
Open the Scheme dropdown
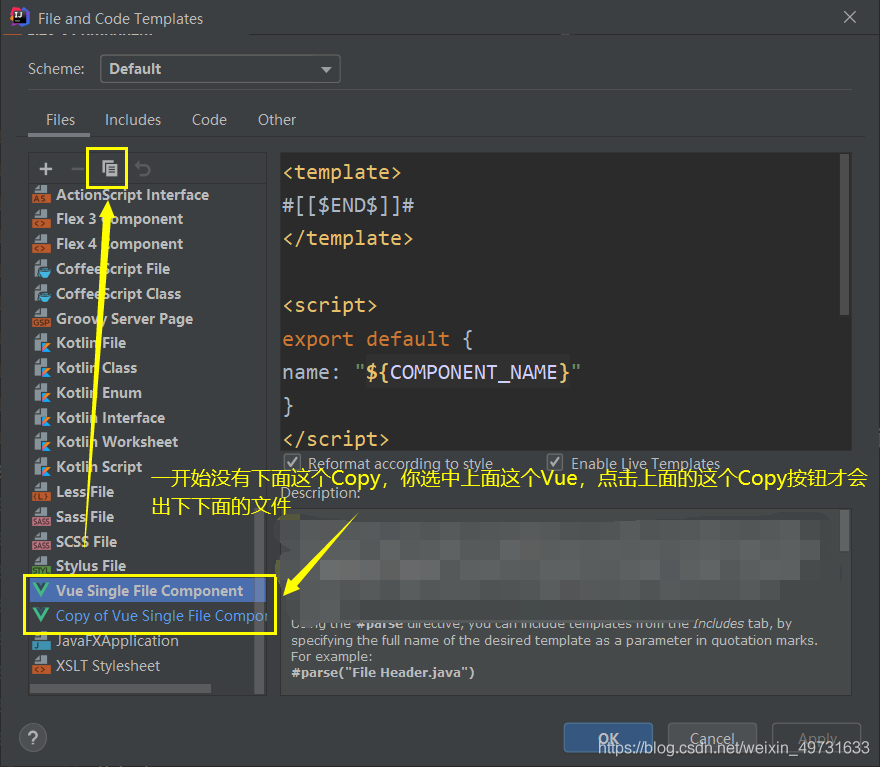[x=220, y=69]
